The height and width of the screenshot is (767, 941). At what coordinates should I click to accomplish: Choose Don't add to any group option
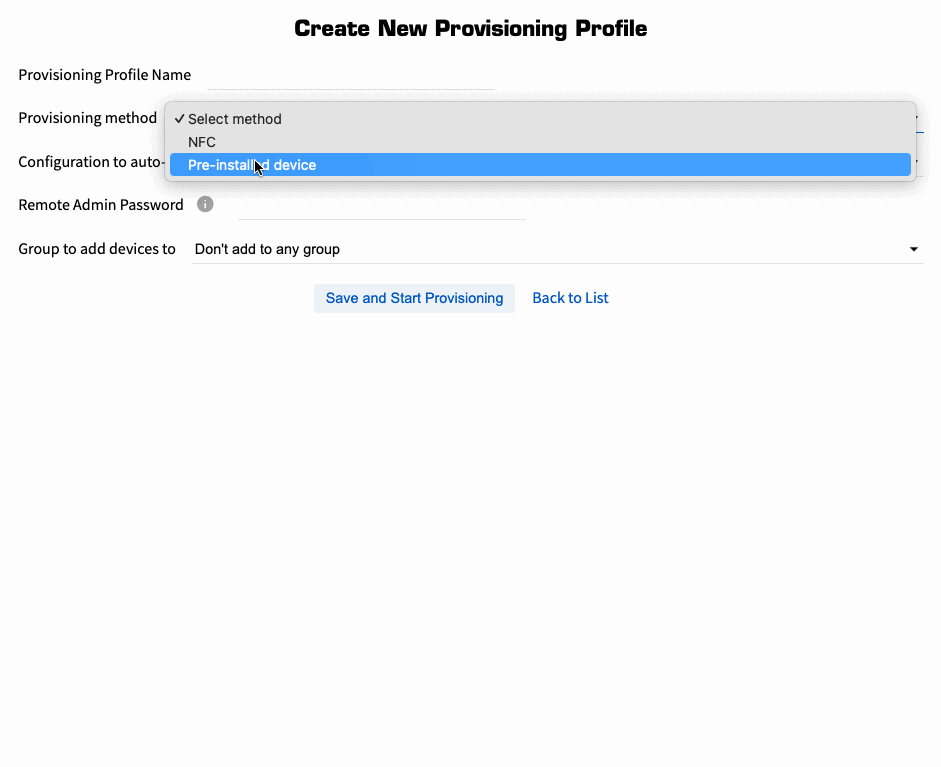266,248
